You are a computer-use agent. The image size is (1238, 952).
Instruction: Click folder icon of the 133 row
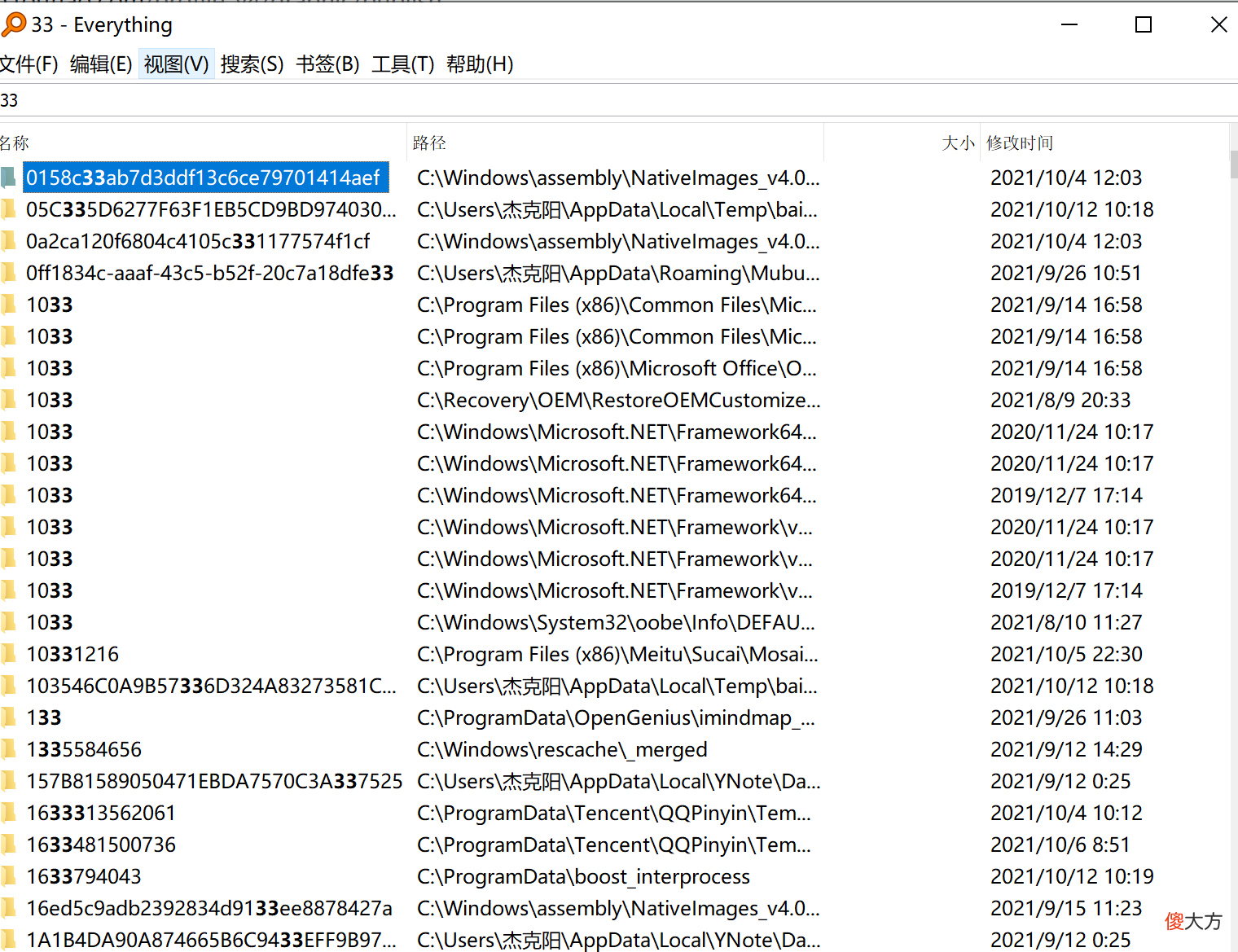8,717
